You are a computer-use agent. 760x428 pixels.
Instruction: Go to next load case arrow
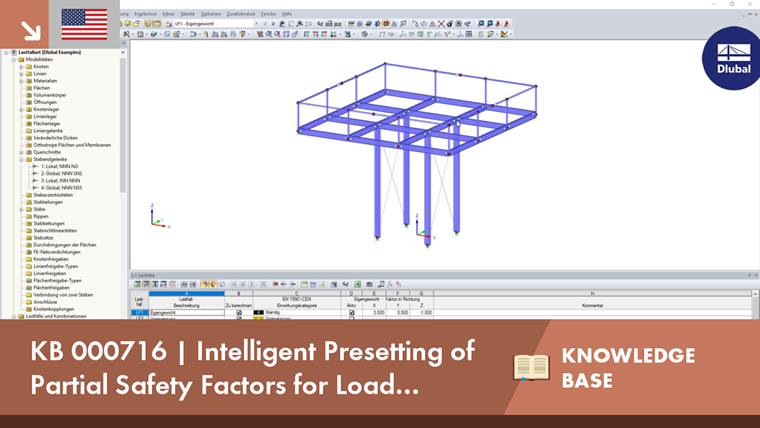[x=273, y=24]
